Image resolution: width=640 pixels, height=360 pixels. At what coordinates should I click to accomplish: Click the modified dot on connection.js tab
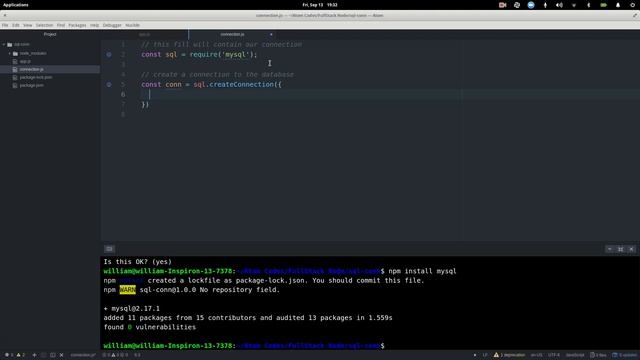[x=271, y=35]
